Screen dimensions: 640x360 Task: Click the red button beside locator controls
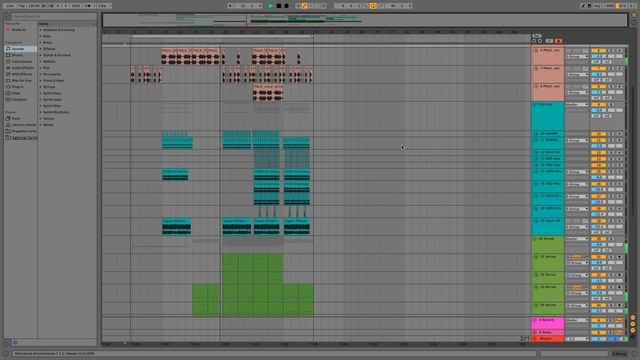pyautogui.click(x=558, y=41)
